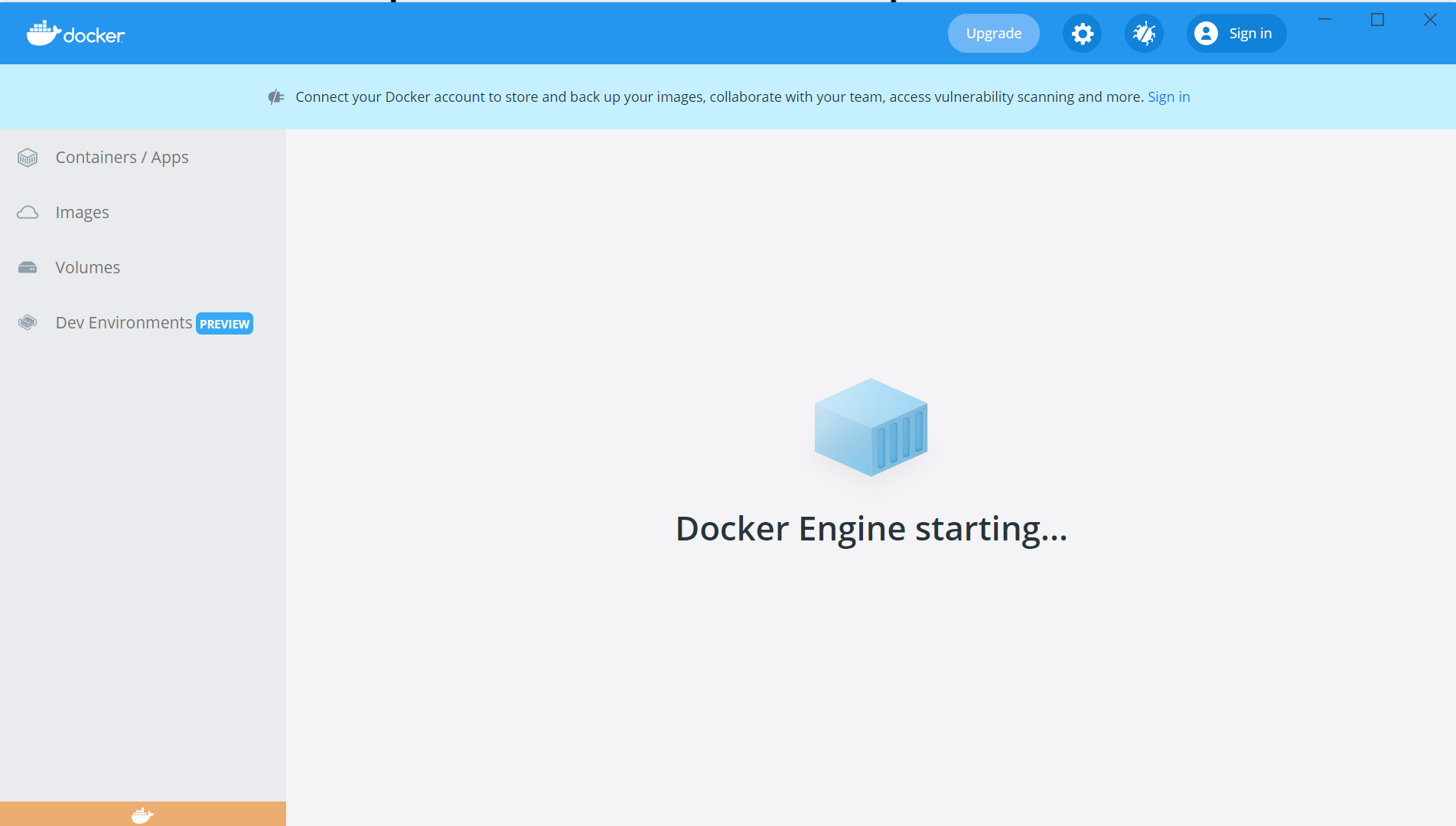Maximize the Docker Desktop window
1456x826 pixels.
[x=1377, y=20]
